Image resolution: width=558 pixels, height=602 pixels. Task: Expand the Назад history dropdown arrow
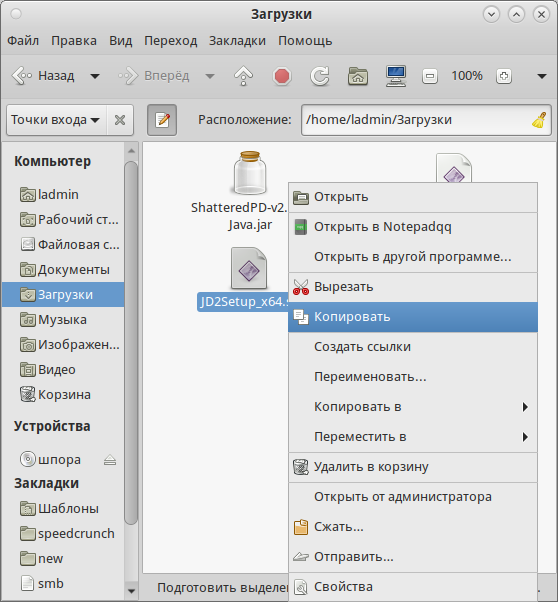95,76
